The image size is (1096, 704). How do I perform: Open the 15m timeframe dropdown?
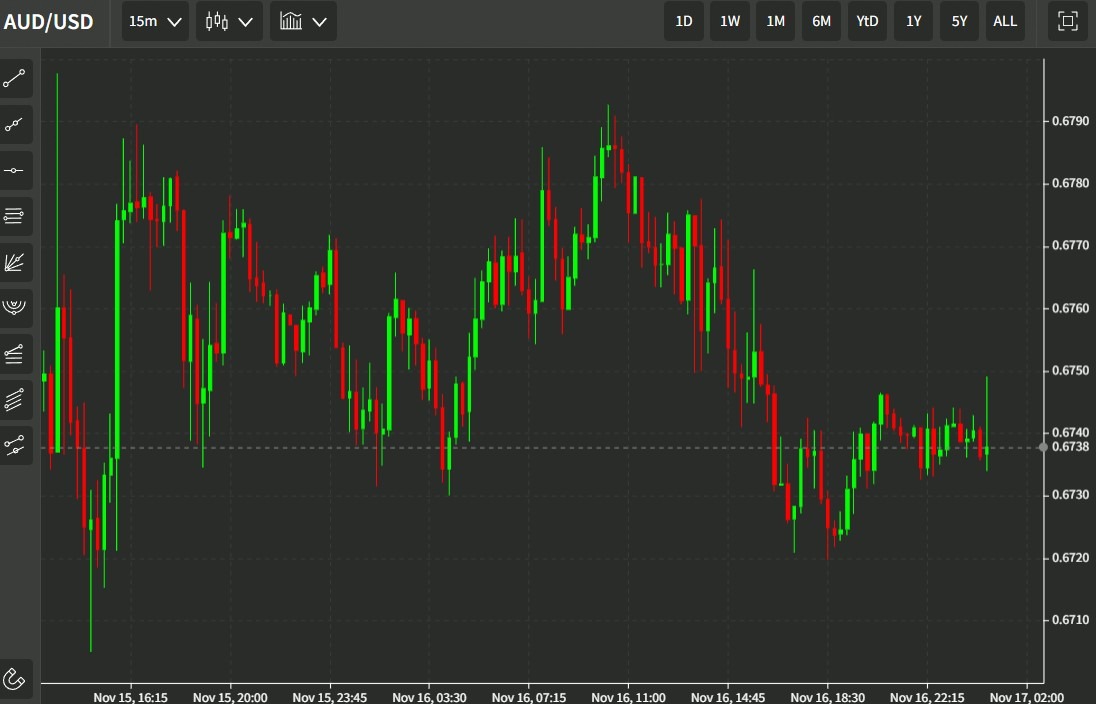[x=154, y=21]
